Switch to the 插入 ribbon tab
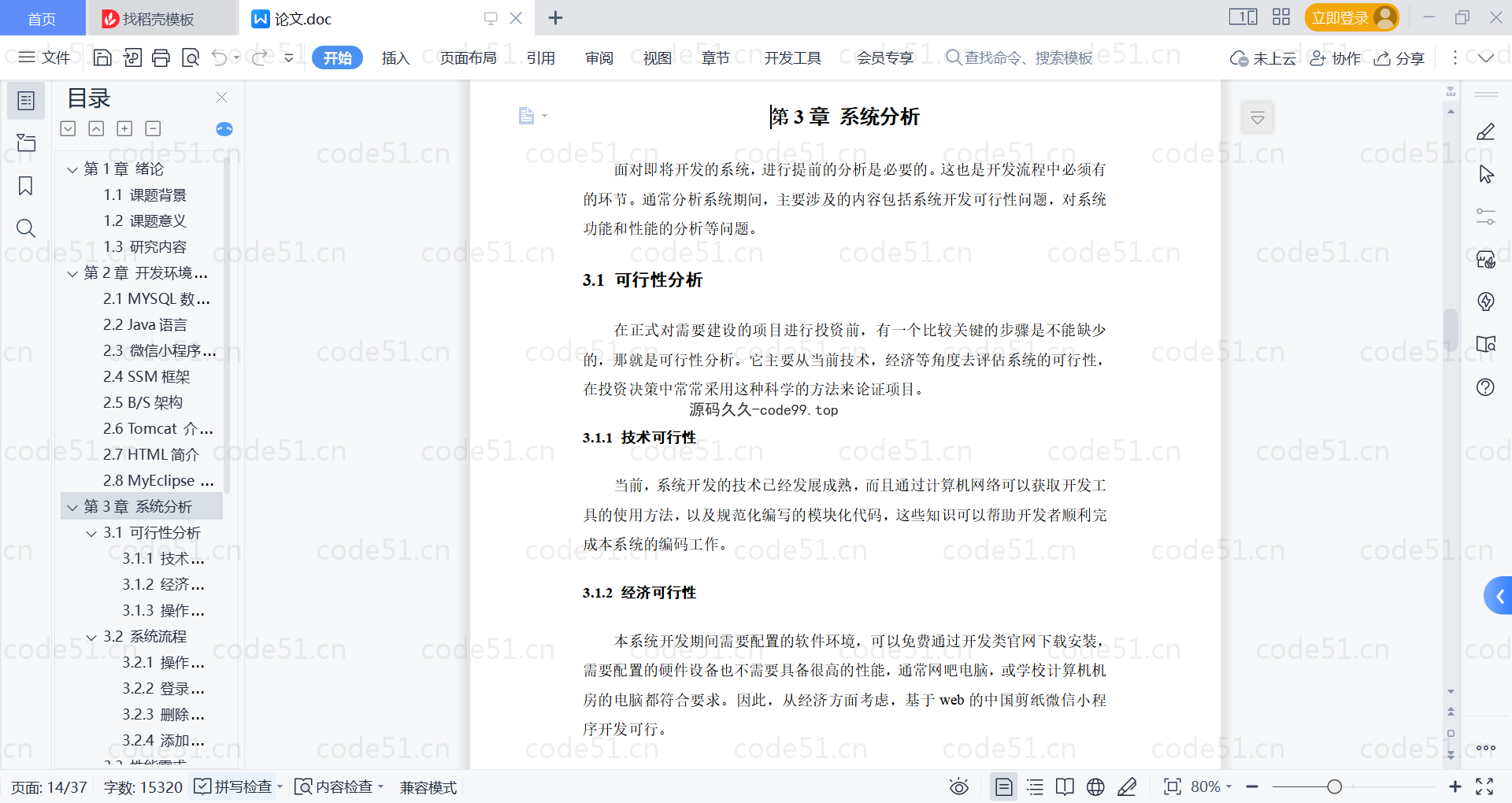This screenshot has height=803, width=1512. pyautogui.click(x=395, y=57)
